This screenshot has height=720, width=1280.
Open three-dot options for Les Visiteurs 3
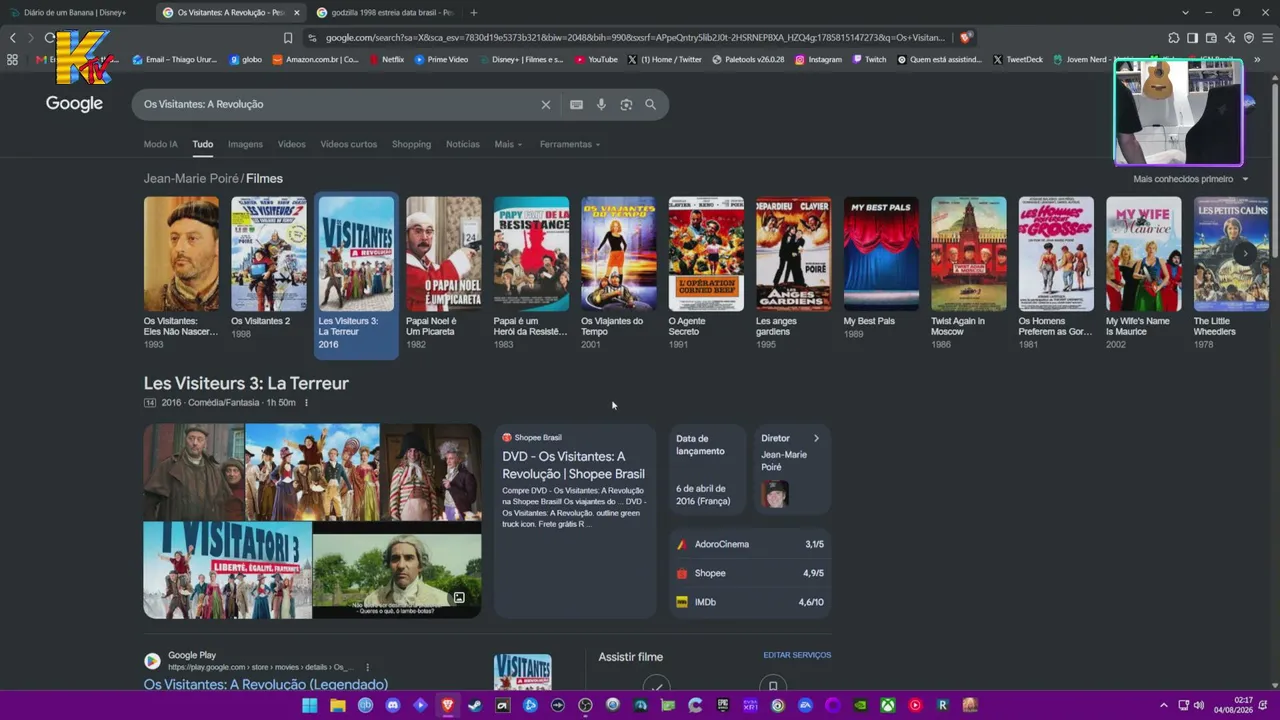(306, 403)
